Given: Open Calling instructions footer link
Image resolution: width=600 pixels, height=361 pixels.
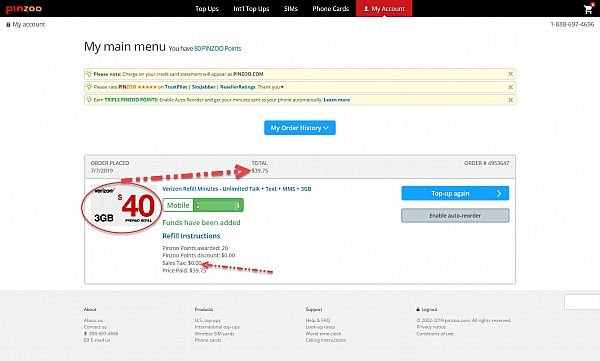Looking at the screenshot, I should pyautogui.click(x=326, y=340).
